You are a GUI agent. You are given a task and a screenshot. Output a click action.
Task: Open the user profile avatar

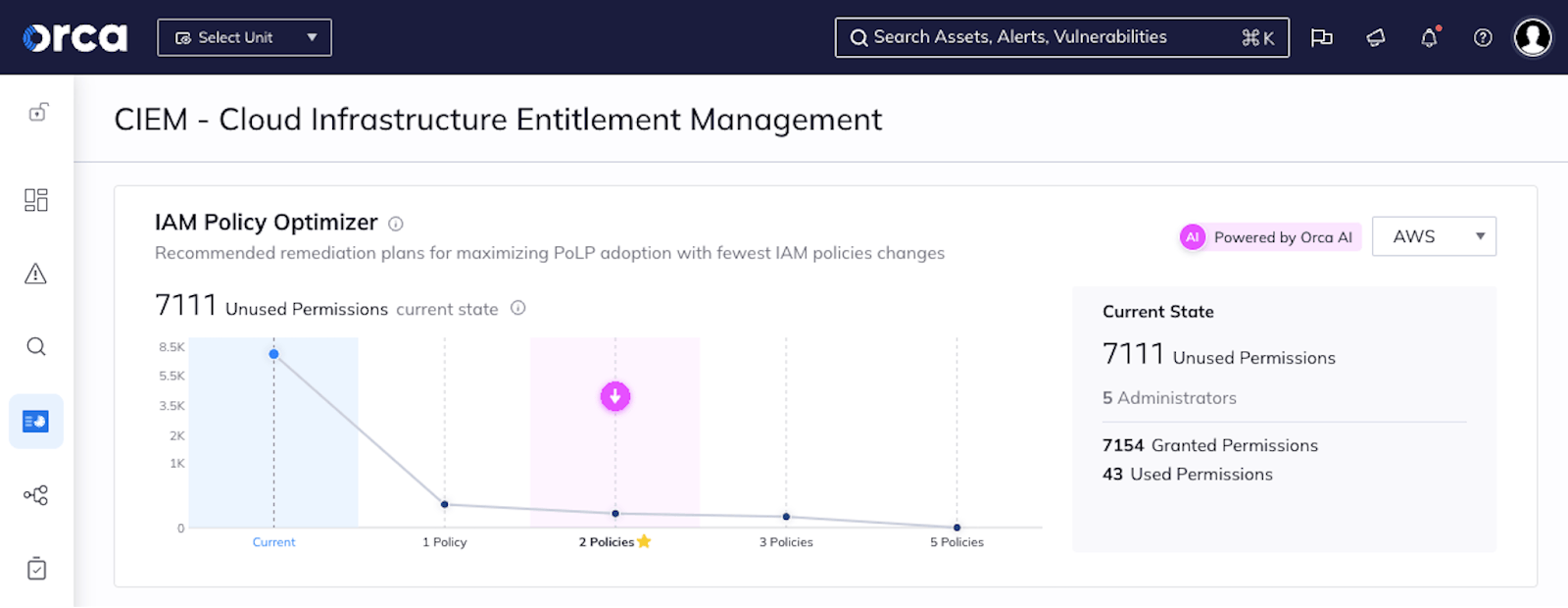click(x=1533, y=37)
